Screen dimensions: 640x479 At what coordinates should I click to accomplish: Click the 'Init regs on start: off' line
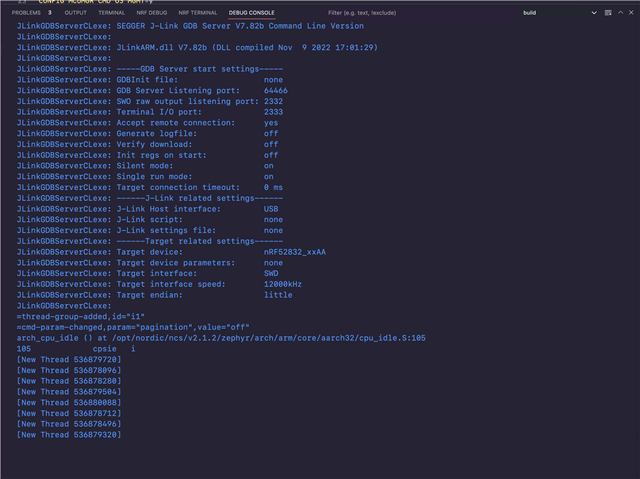point(147,155)
